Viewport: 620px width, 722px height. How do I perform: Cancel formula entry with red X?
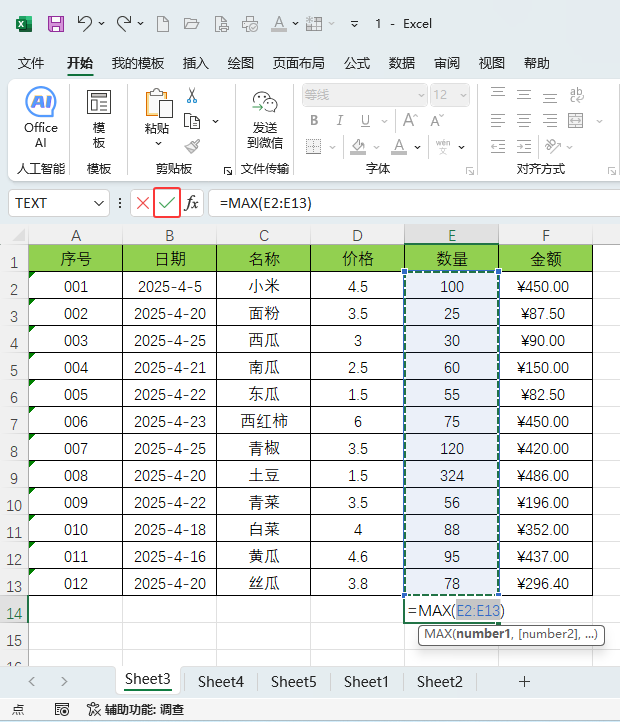pos(143,203)
